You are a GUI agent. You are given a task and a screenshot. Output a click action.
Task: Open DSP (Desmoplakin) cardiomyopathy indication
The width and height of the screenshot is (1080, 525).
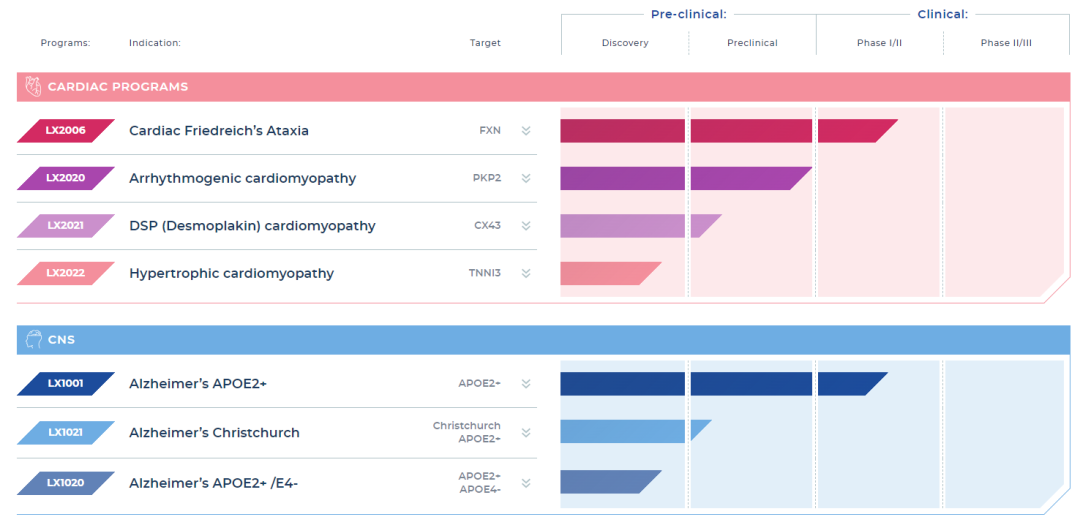pos(252,226)
